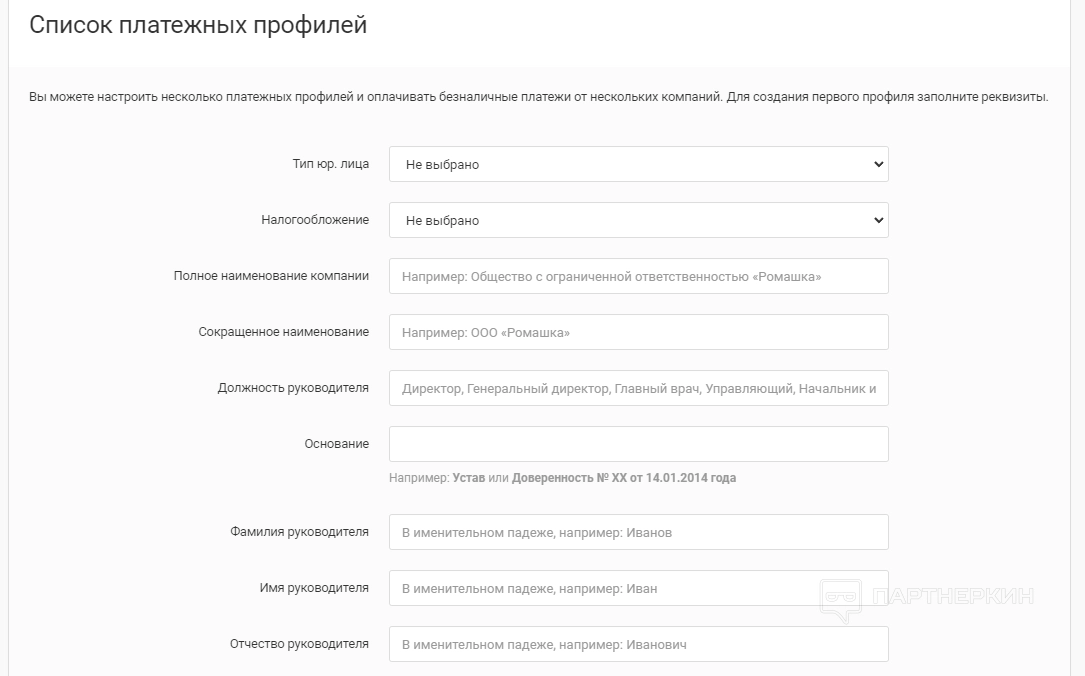The image size is (1085, 676).
Task: Click the "Тип юр. лица" field label
Action: [x=330, y=164]
